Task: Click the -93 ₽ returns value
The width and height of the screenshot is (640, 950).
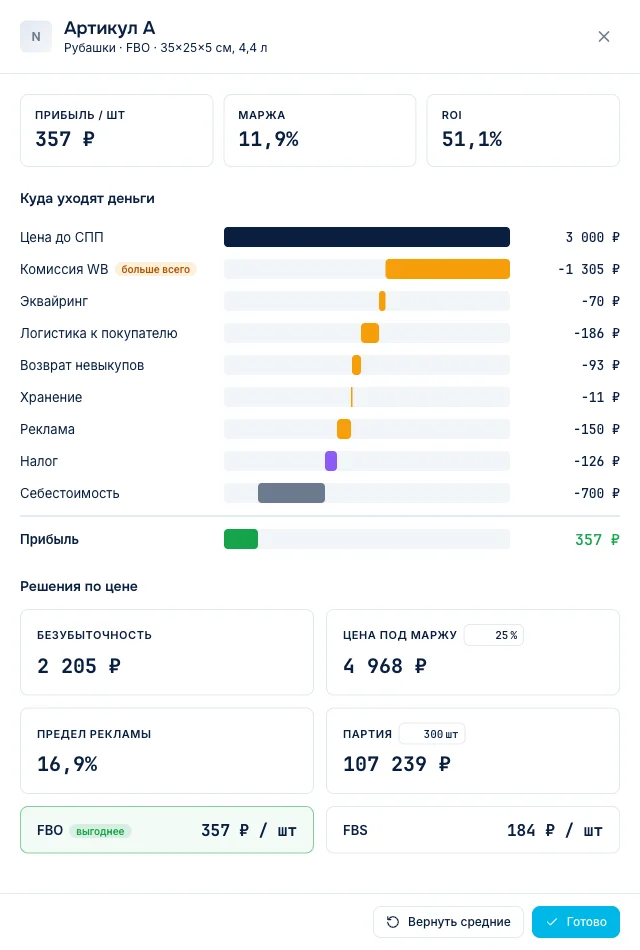Action: 600,365
